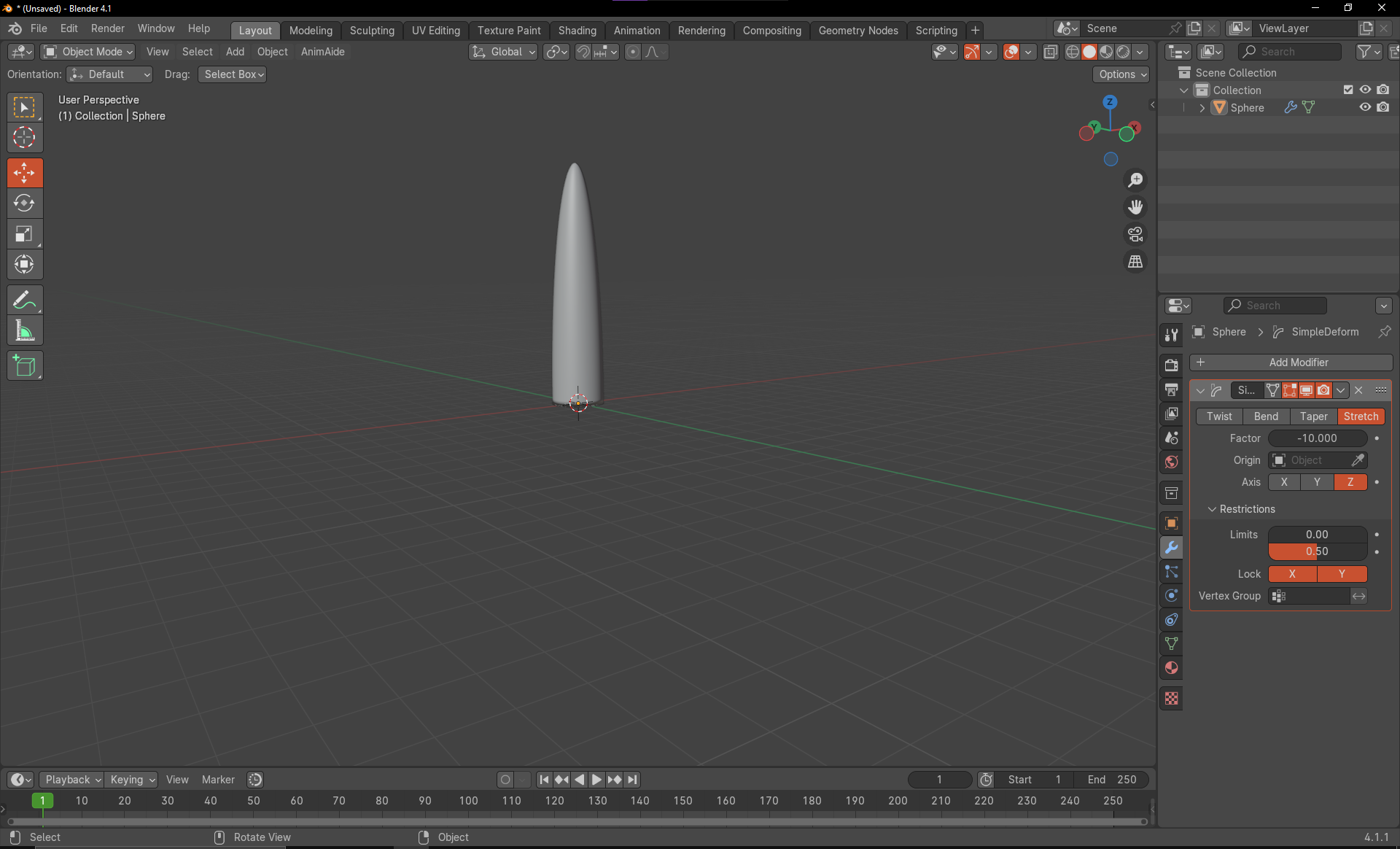The width and height of the screenshot is (1400, 849).
Task: Select the Add Cube tool
Action: point(25,365)
